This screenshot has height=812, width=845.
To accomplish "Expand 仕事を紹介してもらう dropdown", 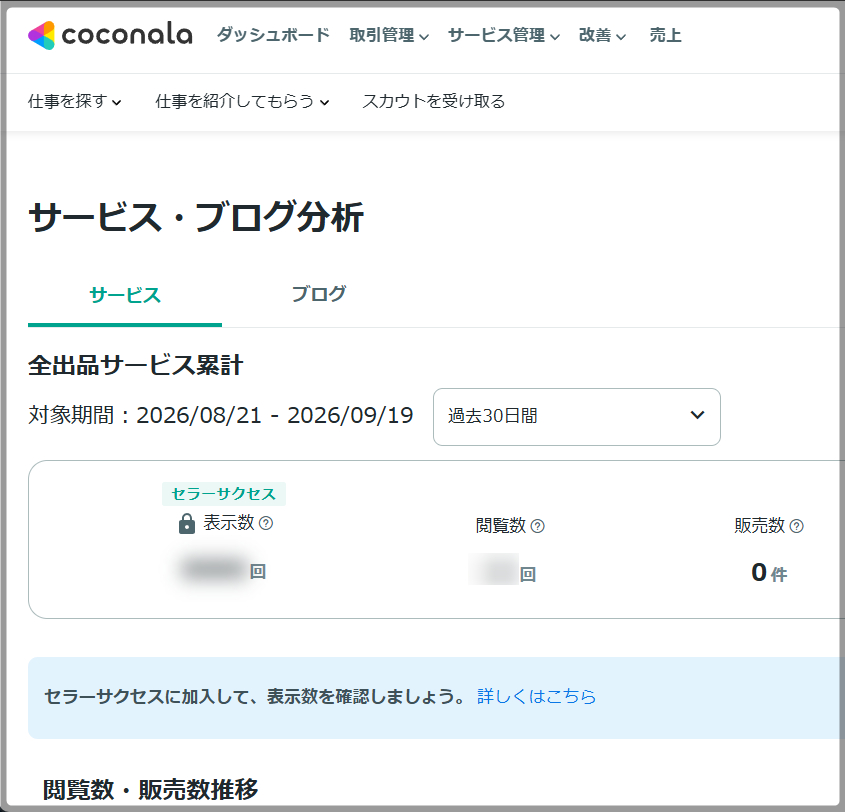I will [243, 101].
